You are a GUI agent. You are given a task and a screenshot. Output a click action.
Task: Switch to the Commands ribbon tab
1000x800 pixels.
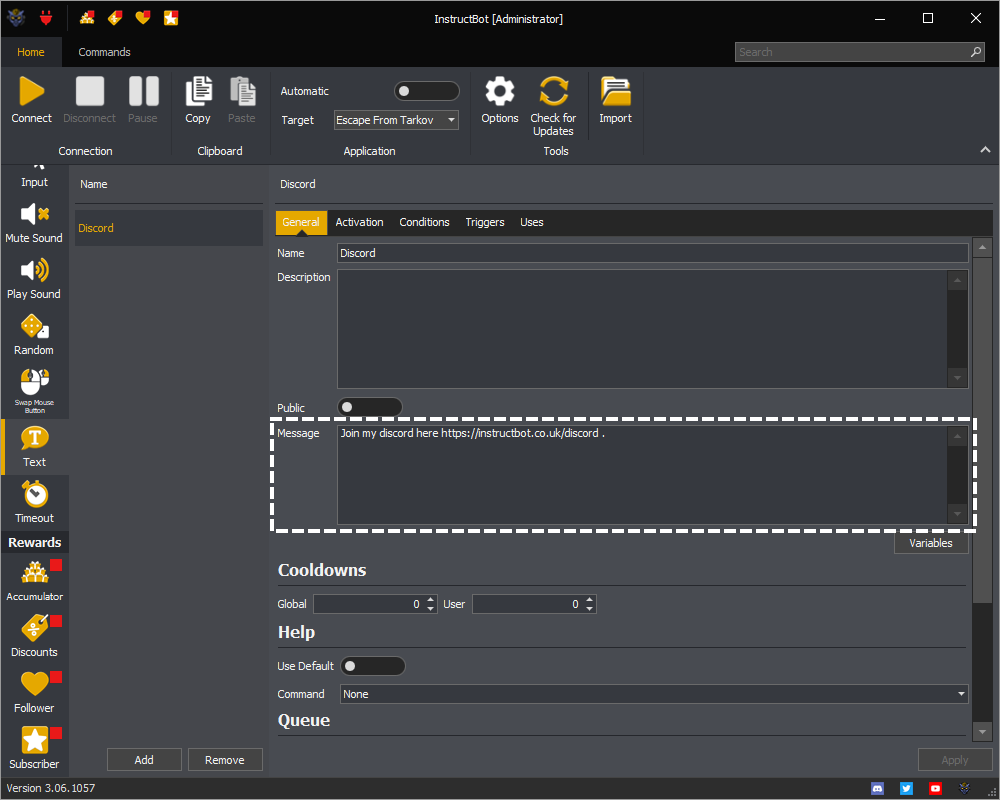(x=105, y=52)
